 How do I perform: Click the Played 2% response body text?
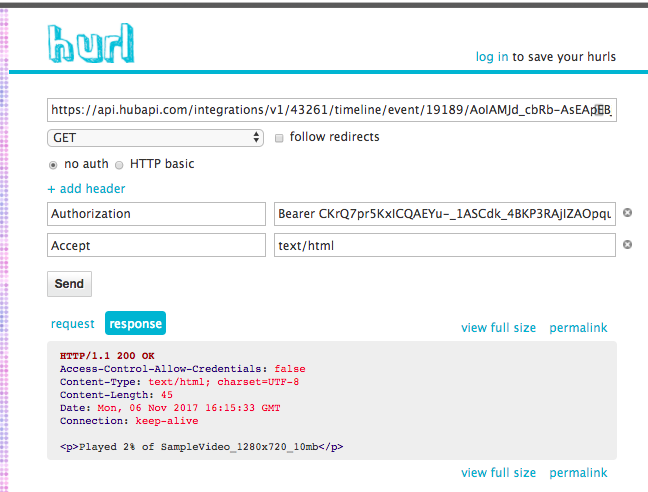202,447
